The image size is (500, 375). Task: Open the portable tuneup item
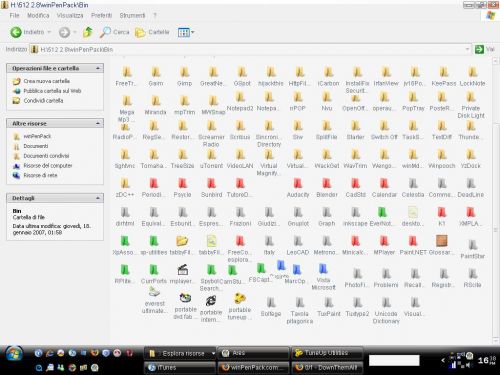(x=239, y=307)
